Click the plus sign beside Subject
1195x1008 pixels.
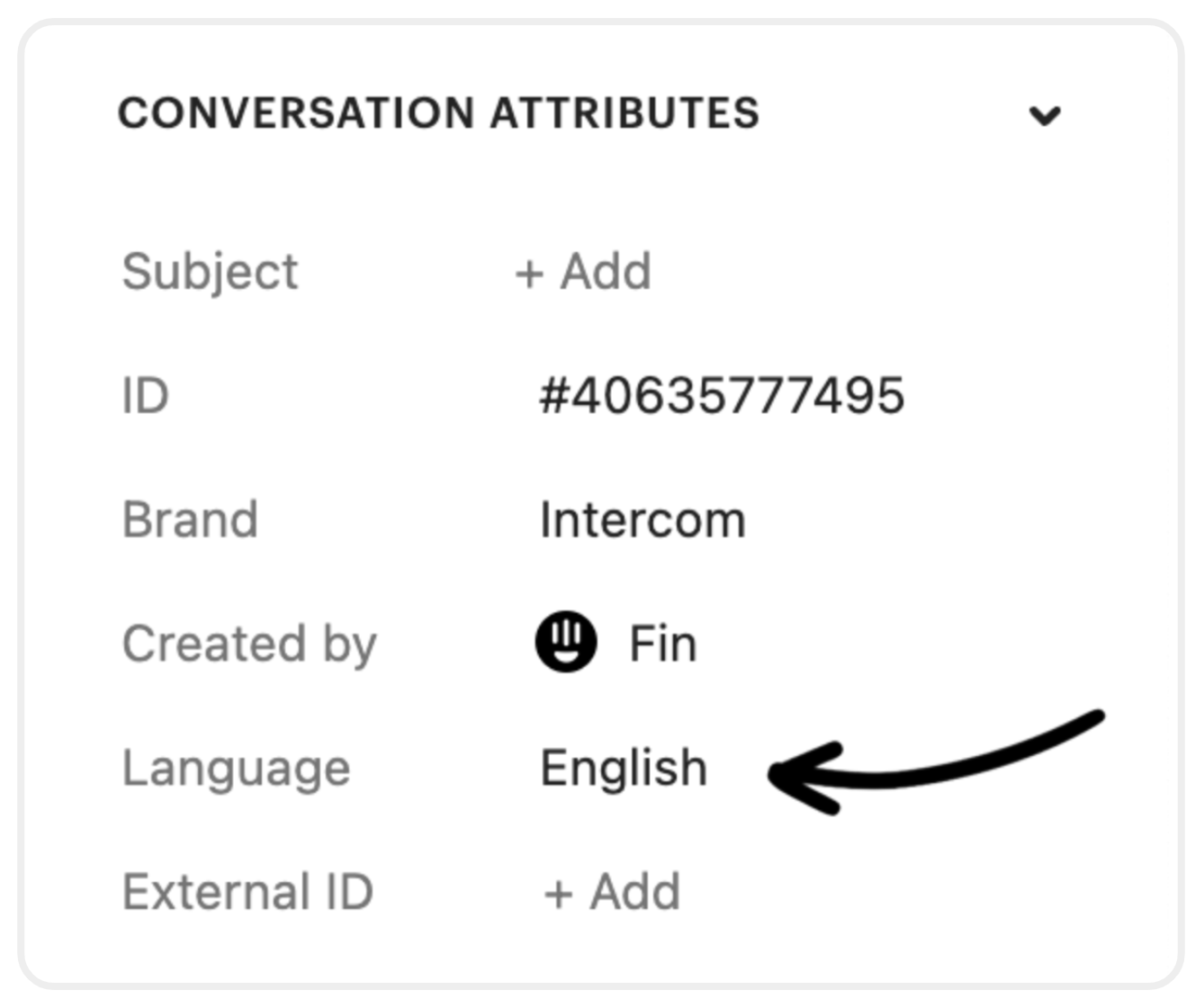pos(529,274)
